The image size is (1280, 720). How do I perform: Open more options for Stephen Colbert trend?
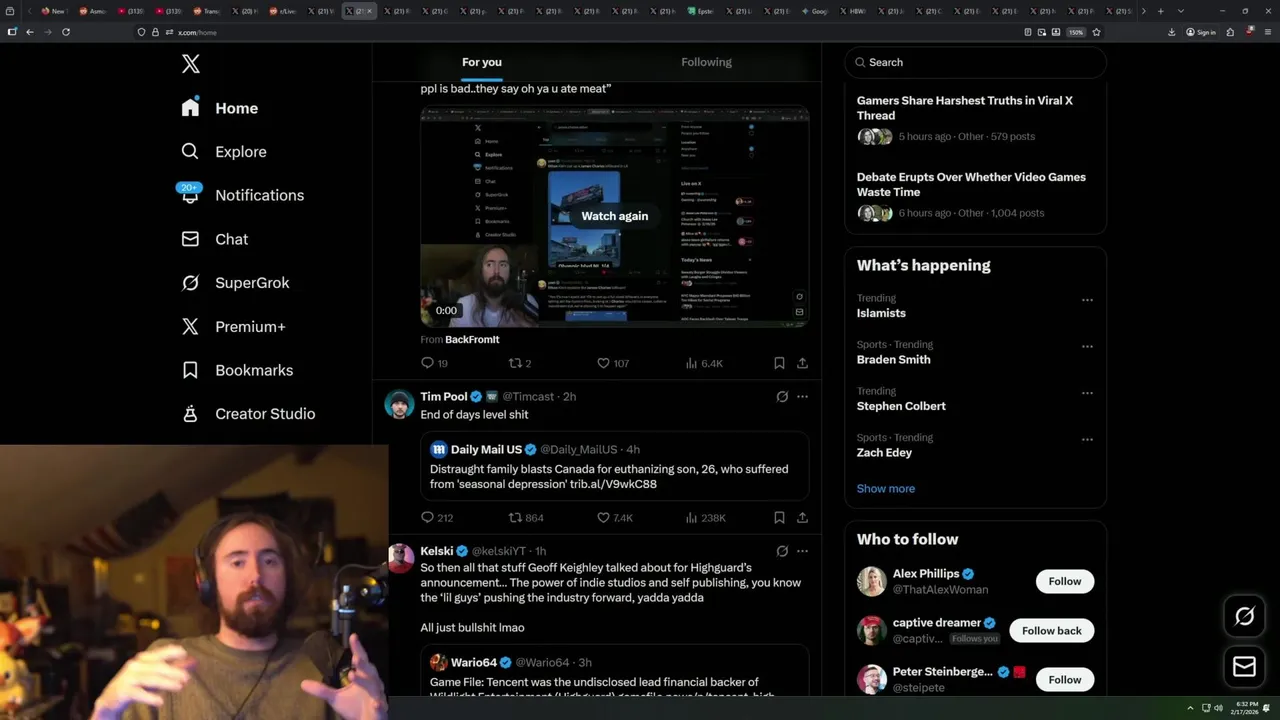click(x=1087, y=393)
